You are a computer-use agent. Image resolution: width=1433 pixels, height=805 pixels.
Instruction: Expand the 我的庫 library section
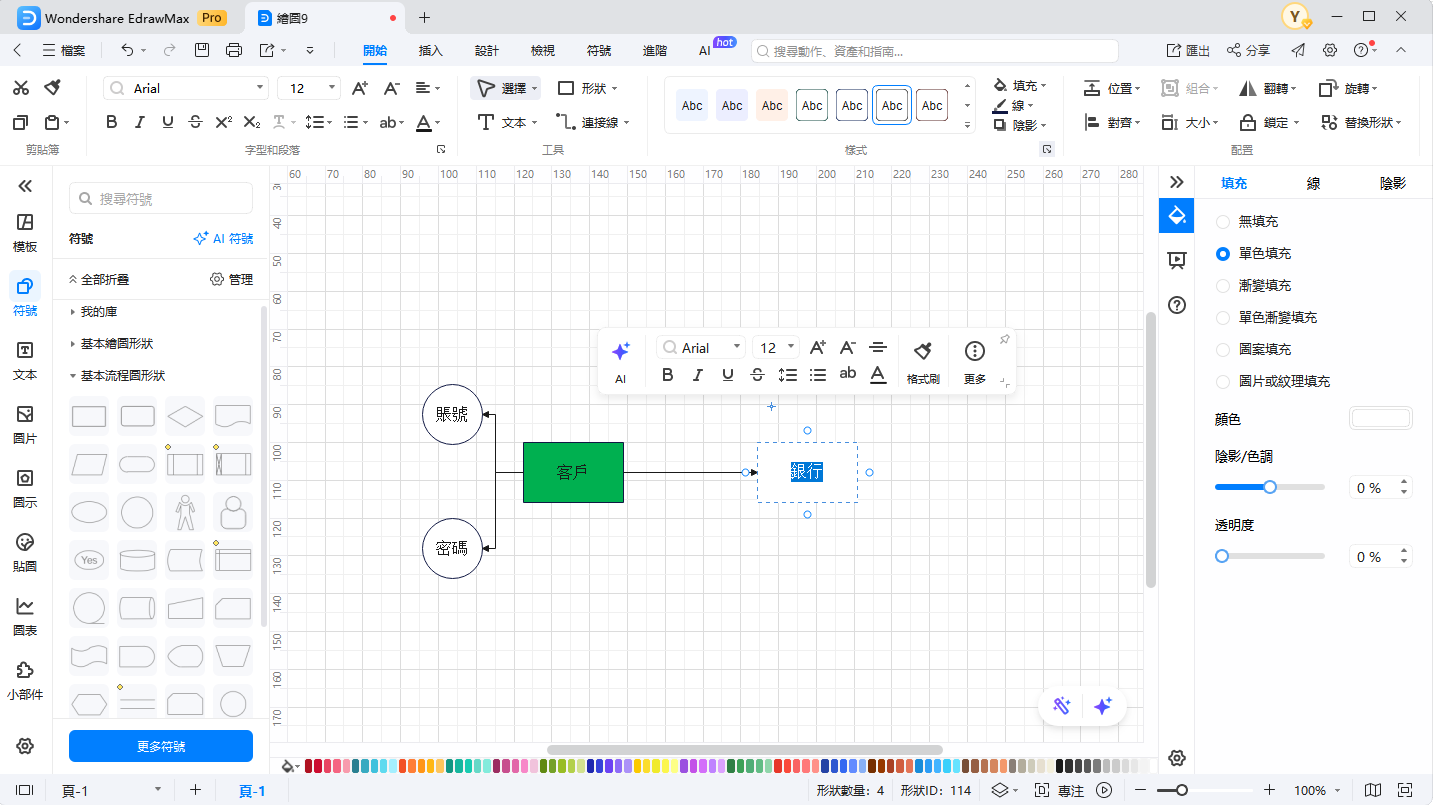point(99,312)
